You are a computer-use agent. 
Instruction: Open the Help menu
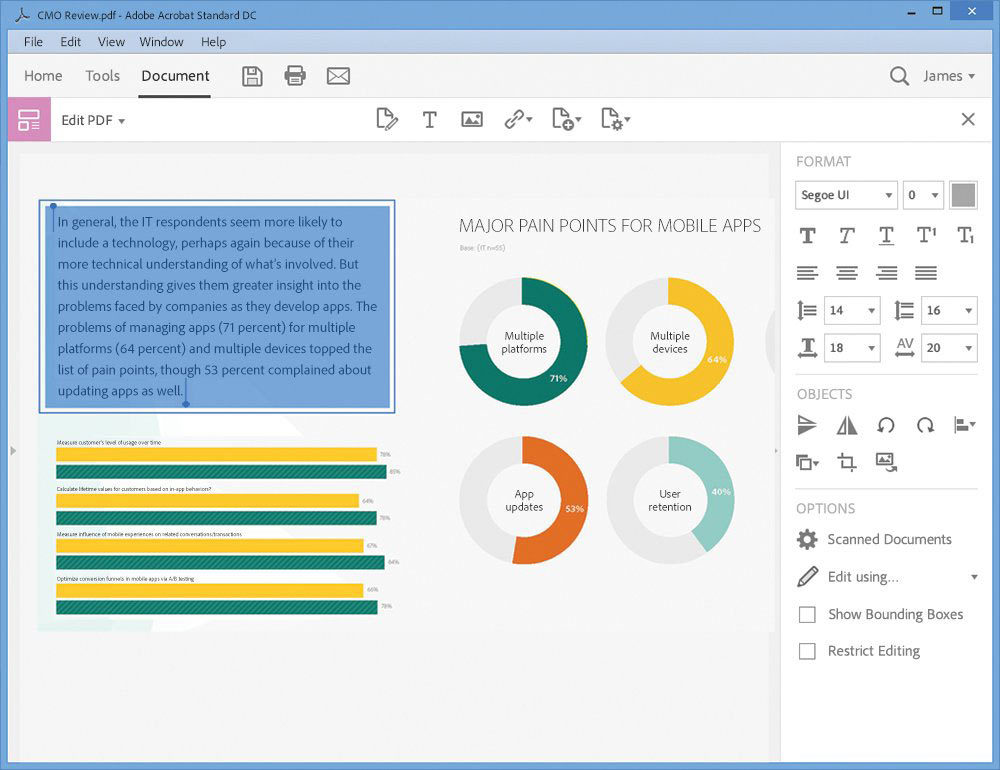213,42
